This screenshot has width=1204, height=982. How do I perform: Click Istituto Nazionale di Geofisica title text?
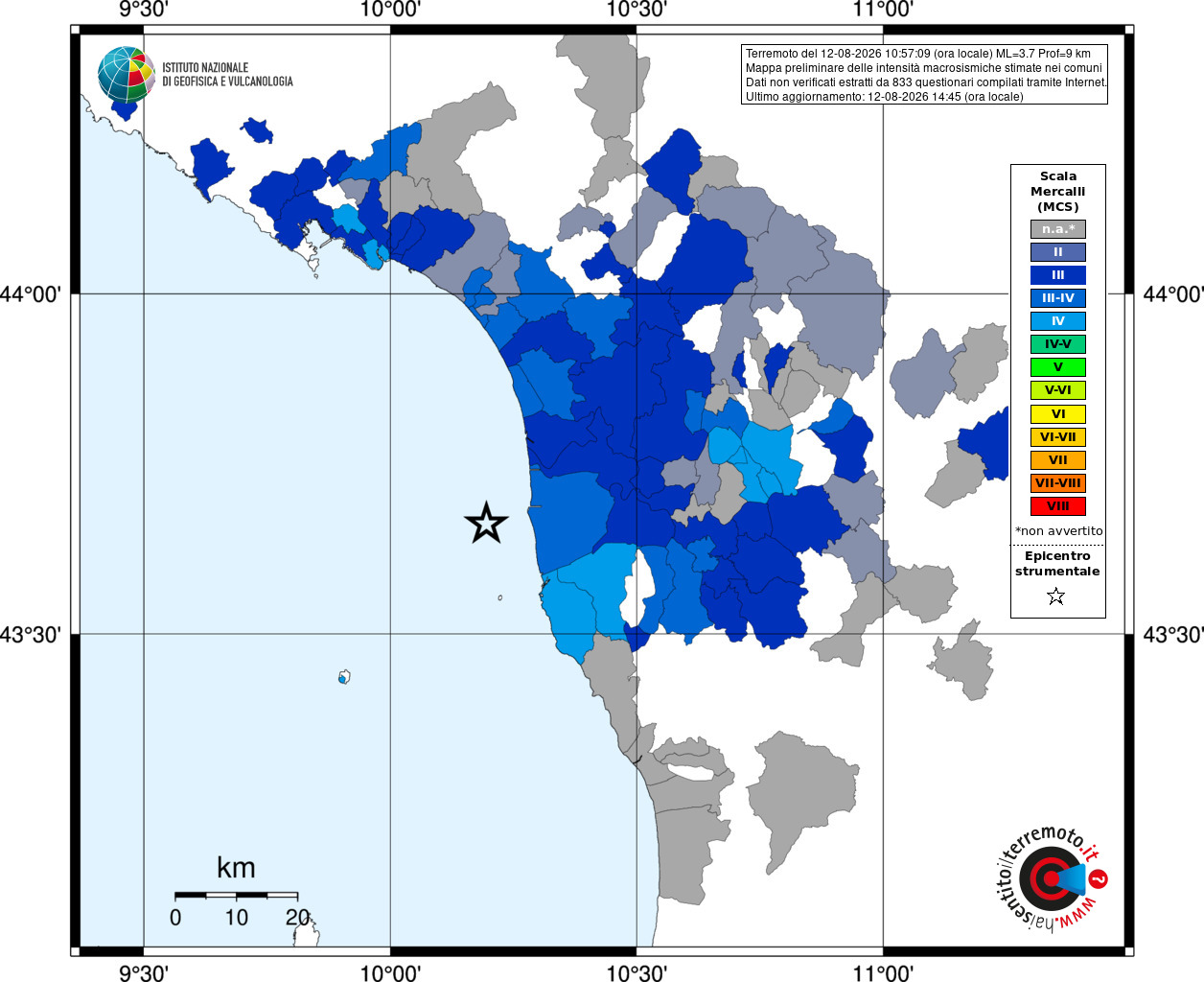tap(227, 75)
